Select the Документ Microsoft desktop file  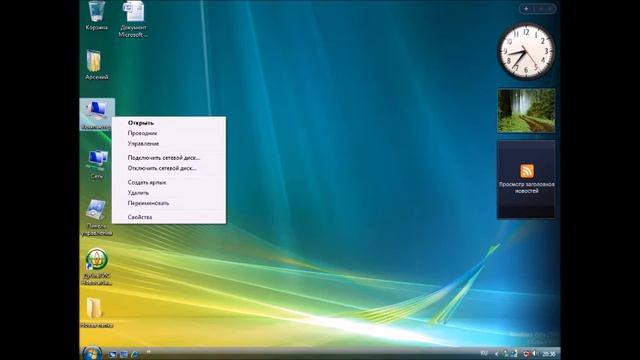coord(133,19)
